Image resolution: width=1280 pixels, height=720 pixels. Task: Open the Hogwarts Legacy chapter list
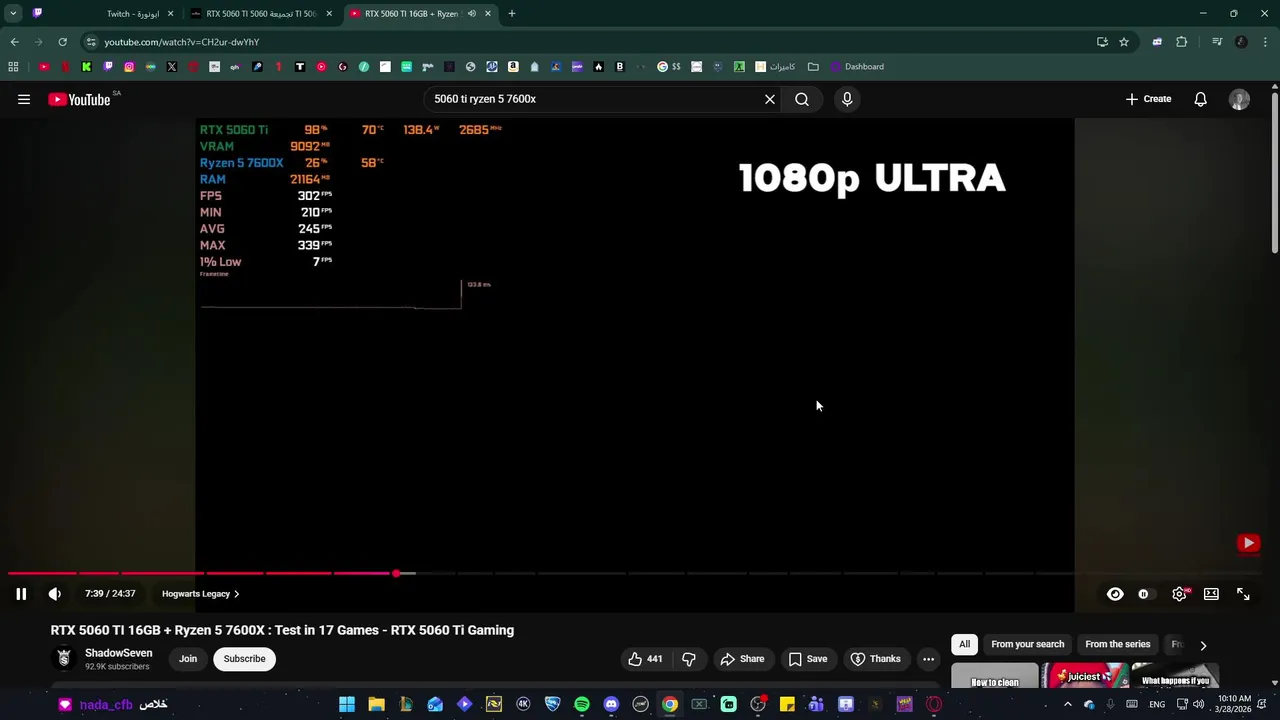point(200,594)
